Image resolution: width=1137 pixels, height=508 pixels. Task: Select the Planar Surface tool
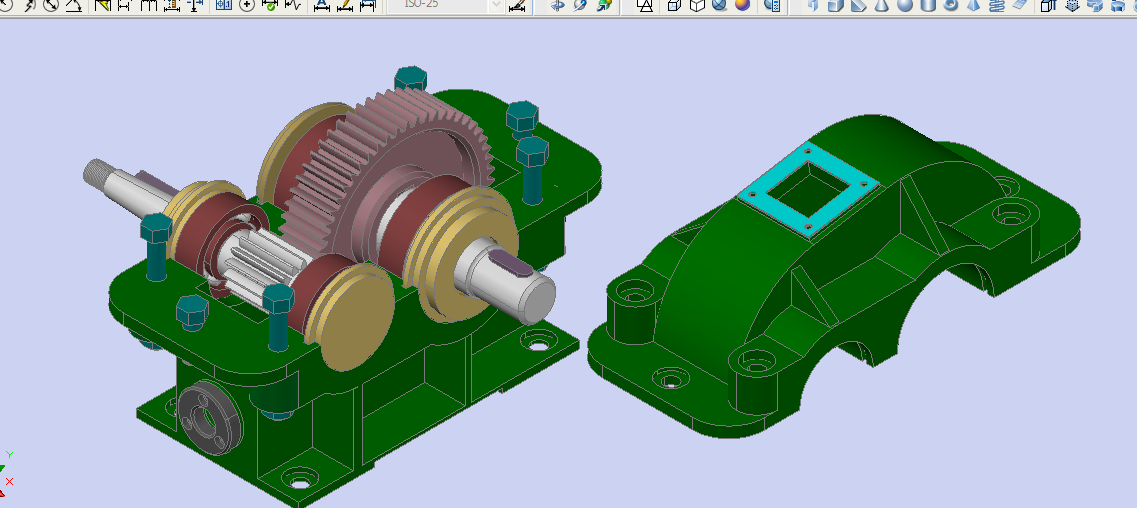[x=1020, y=4]
